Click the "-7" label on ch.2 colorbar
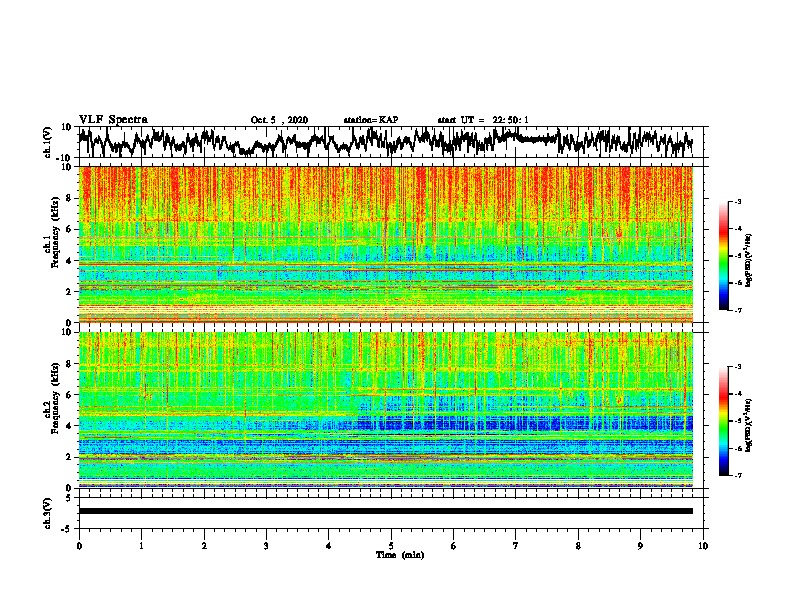792x612 pixels. pos(738,475)
